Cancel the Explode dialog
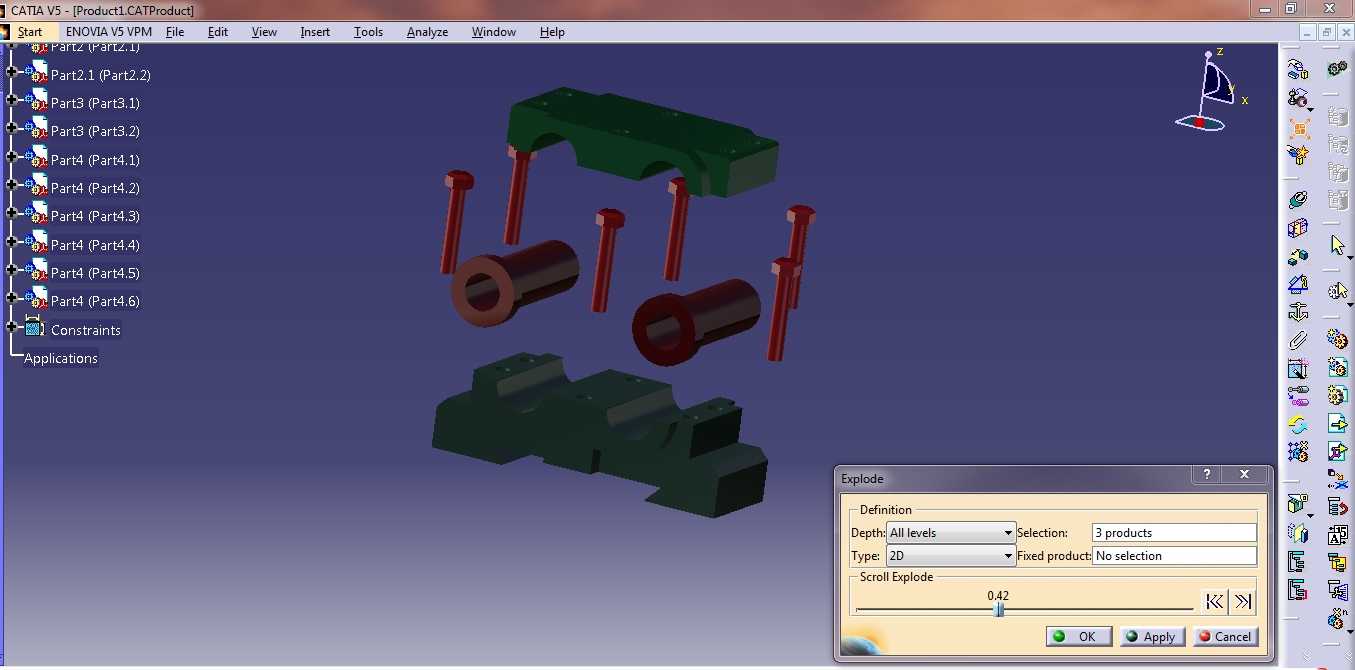This screenshot has height=670, width=1355. (1225, 636)
